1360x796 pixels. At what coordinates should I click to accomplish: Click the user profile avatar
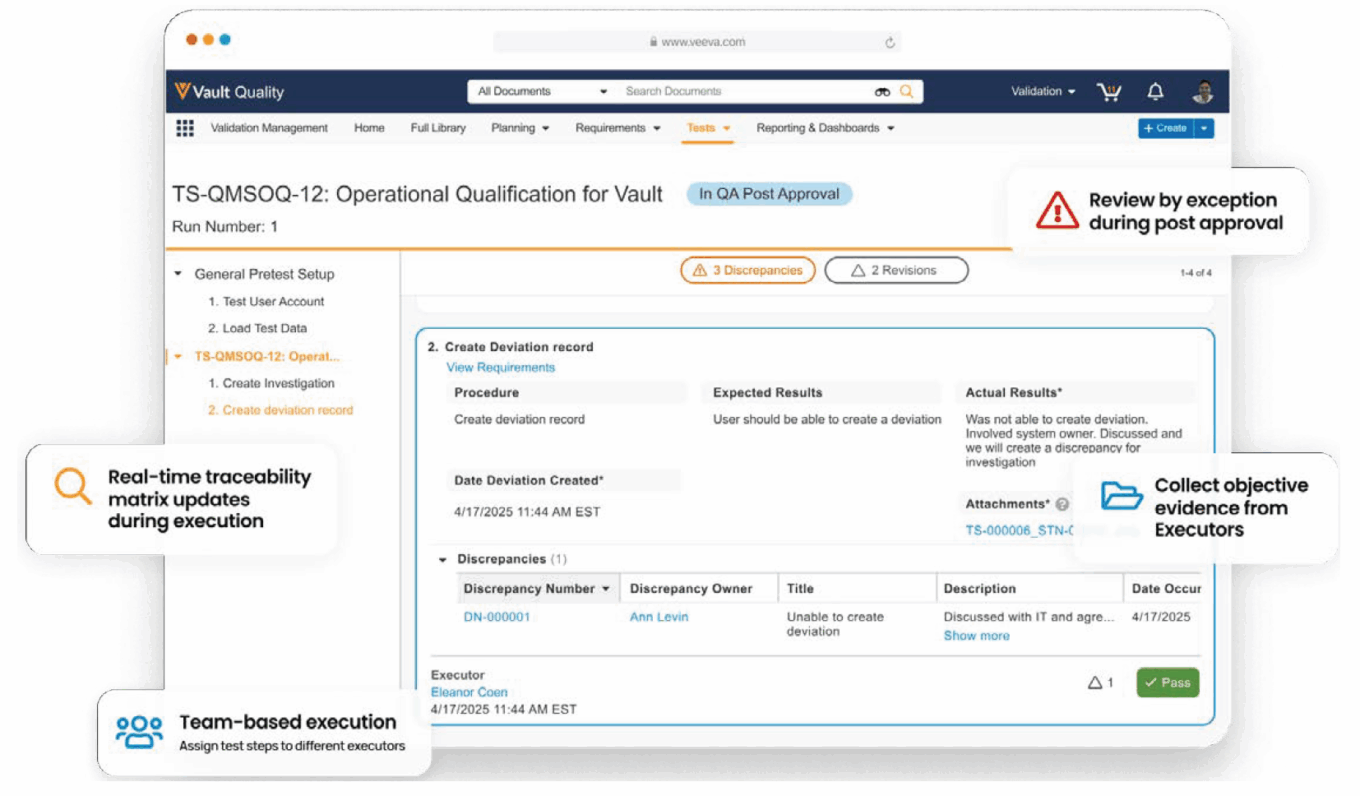click(x=1203, y=92)
